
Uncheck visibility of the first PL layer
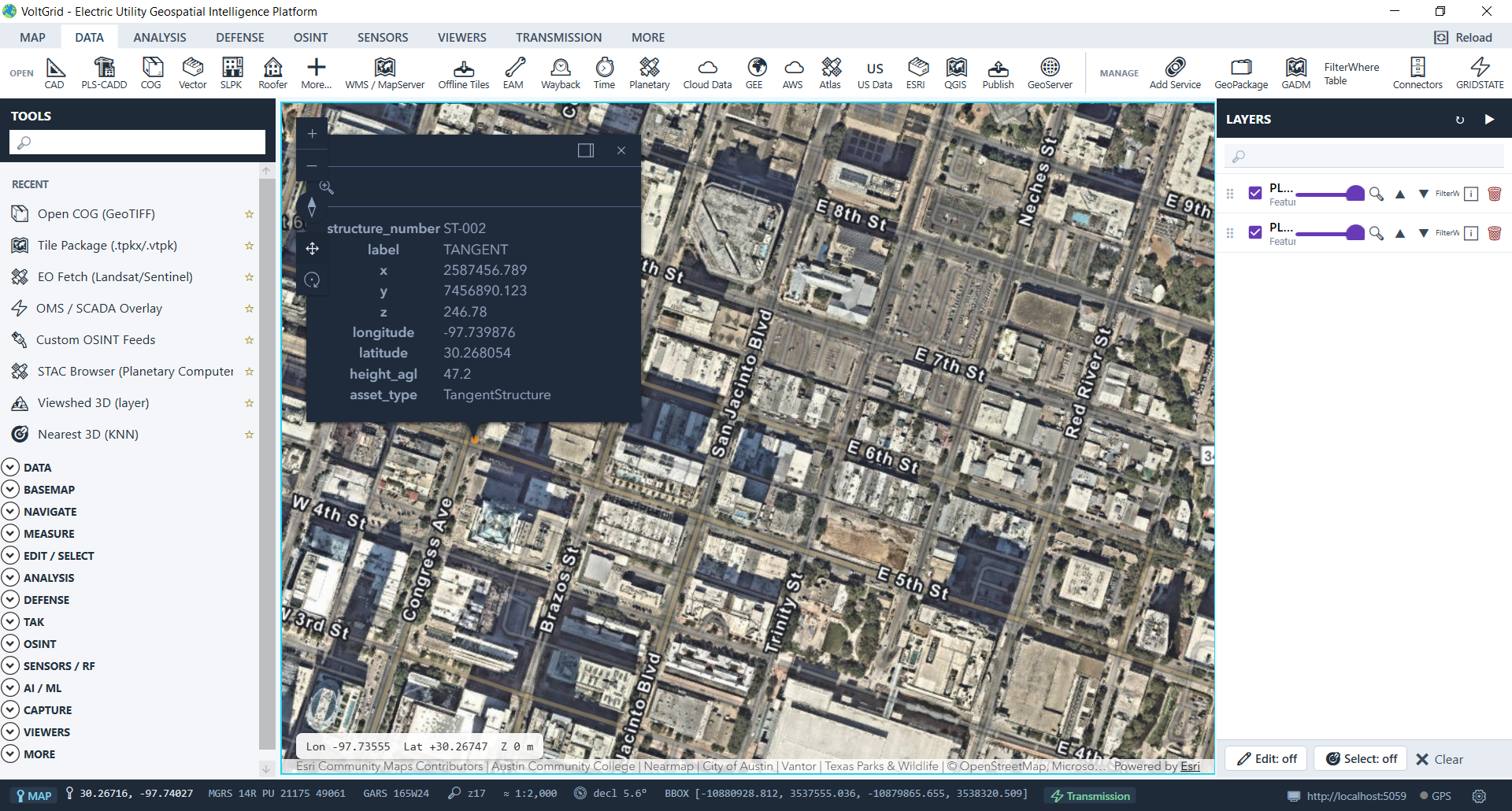(1255, 193)
